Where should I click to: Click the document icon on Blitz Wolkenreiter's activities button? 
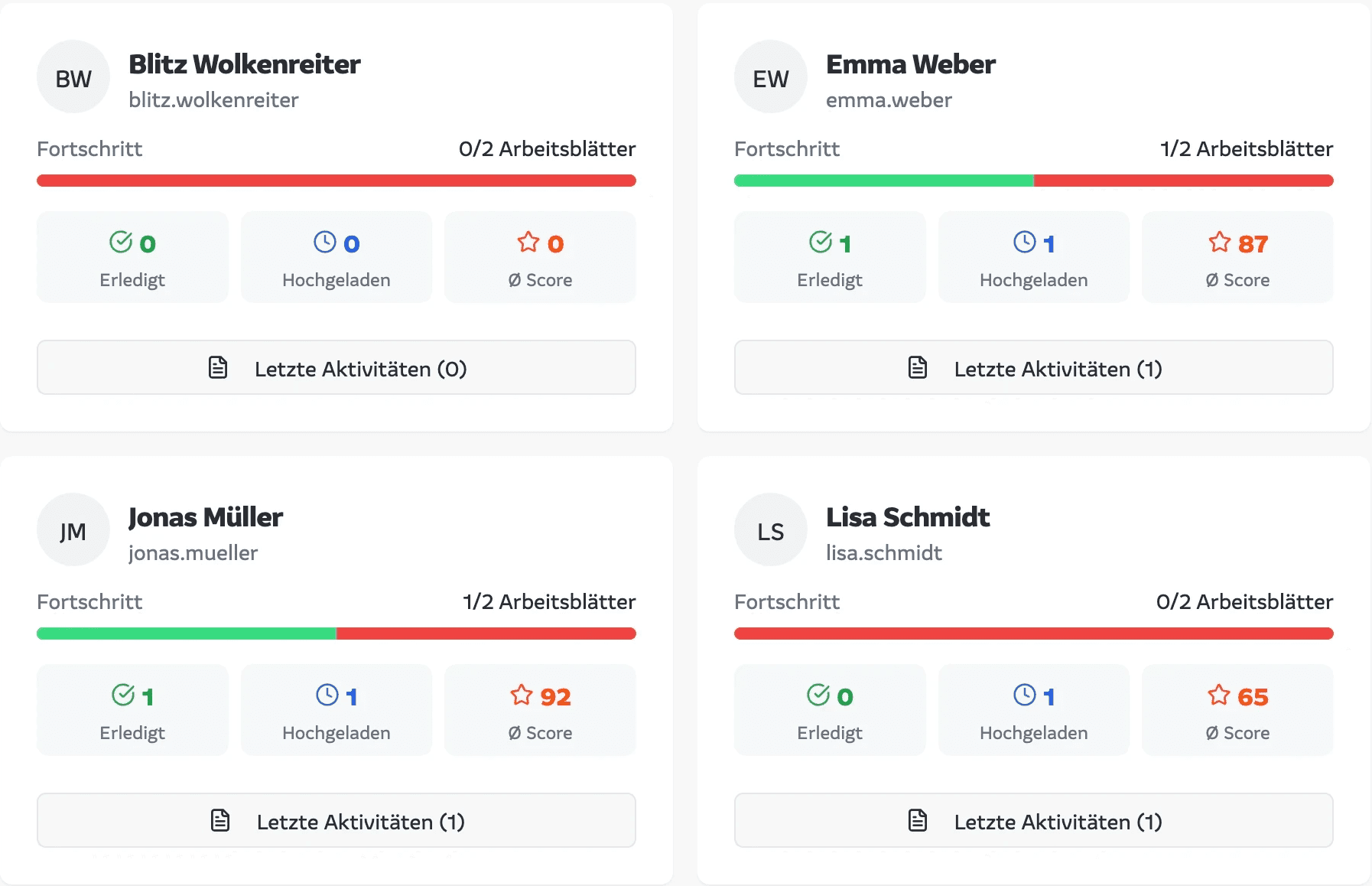point(218,367)
